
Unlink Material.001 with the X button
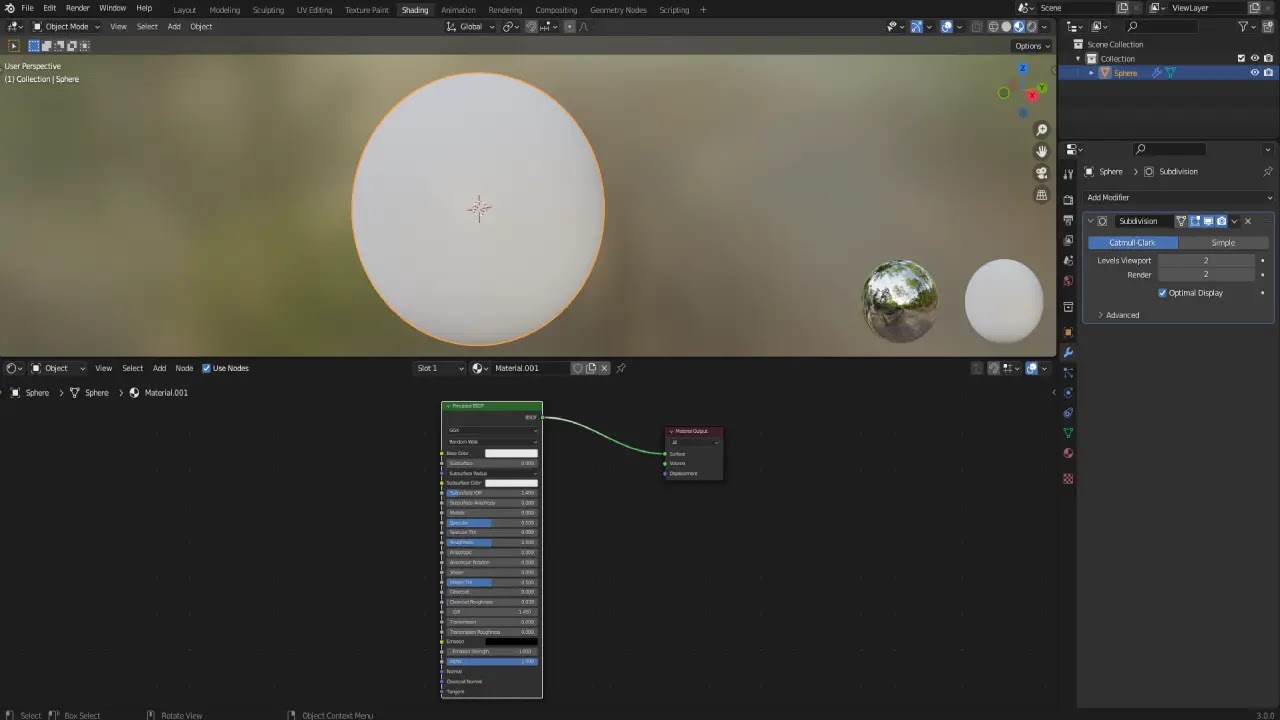604,368
